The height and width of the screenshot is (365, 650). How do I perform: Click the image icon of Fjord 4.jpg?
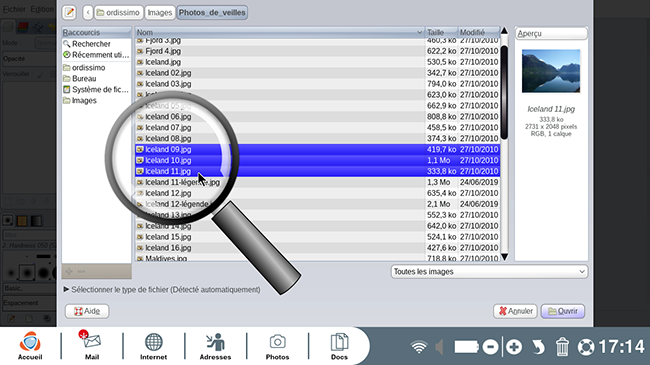coord(140,51)
